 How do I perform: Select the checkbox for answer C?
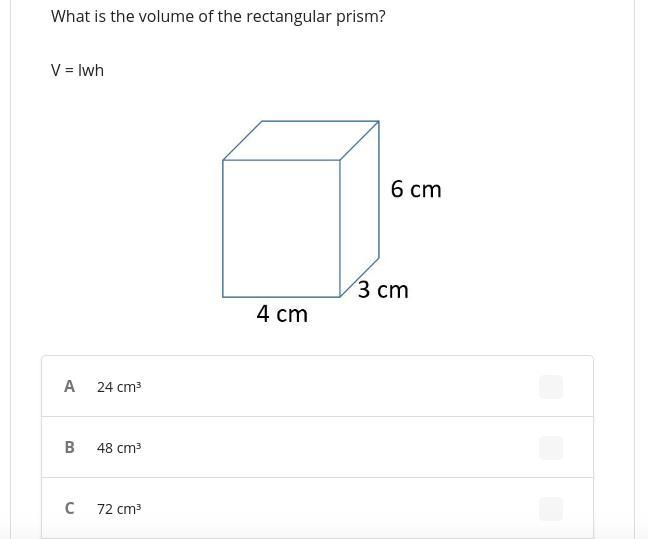551,509
